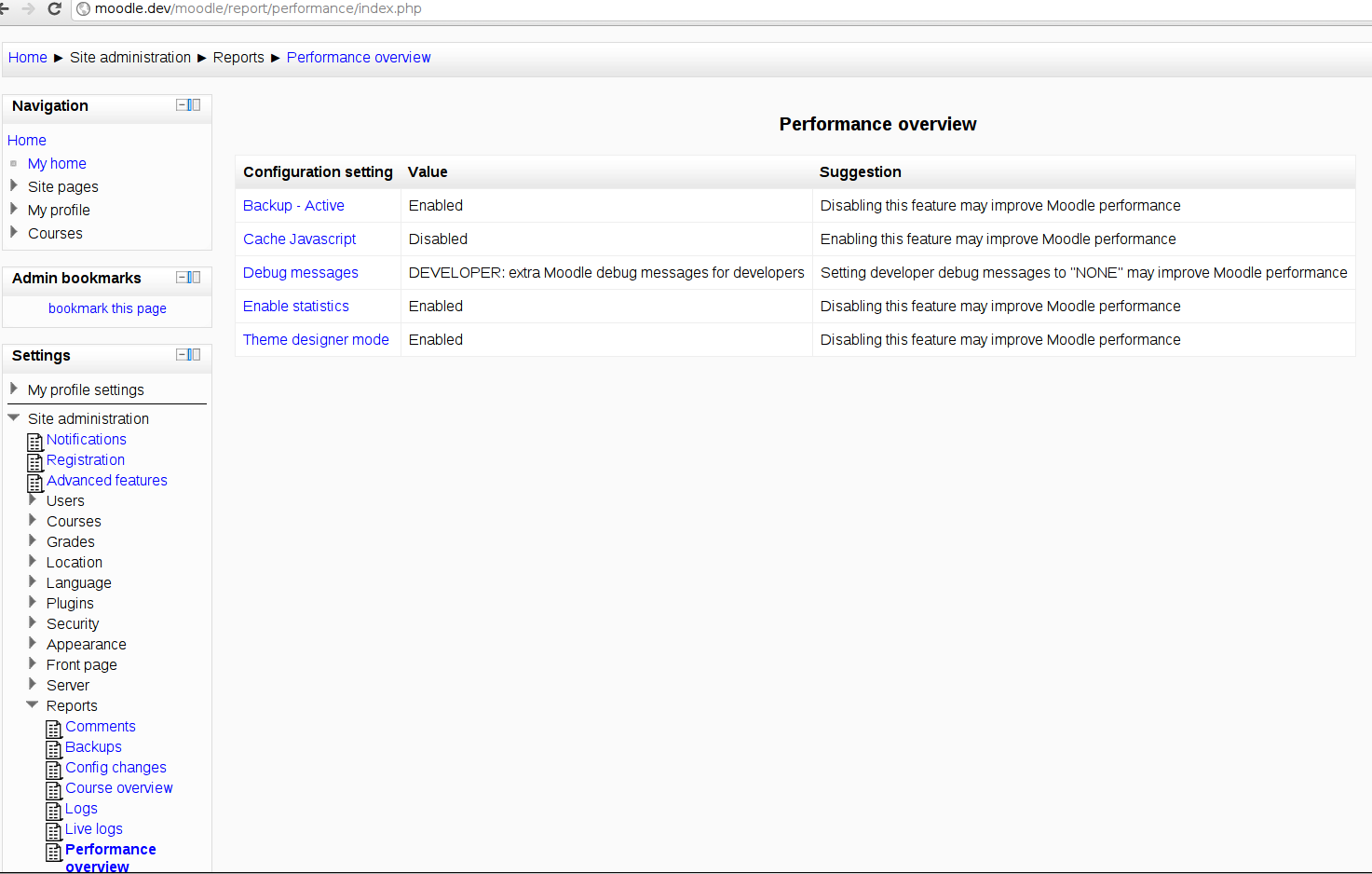Click the page icon beside Performance overview

click(54, 852)
